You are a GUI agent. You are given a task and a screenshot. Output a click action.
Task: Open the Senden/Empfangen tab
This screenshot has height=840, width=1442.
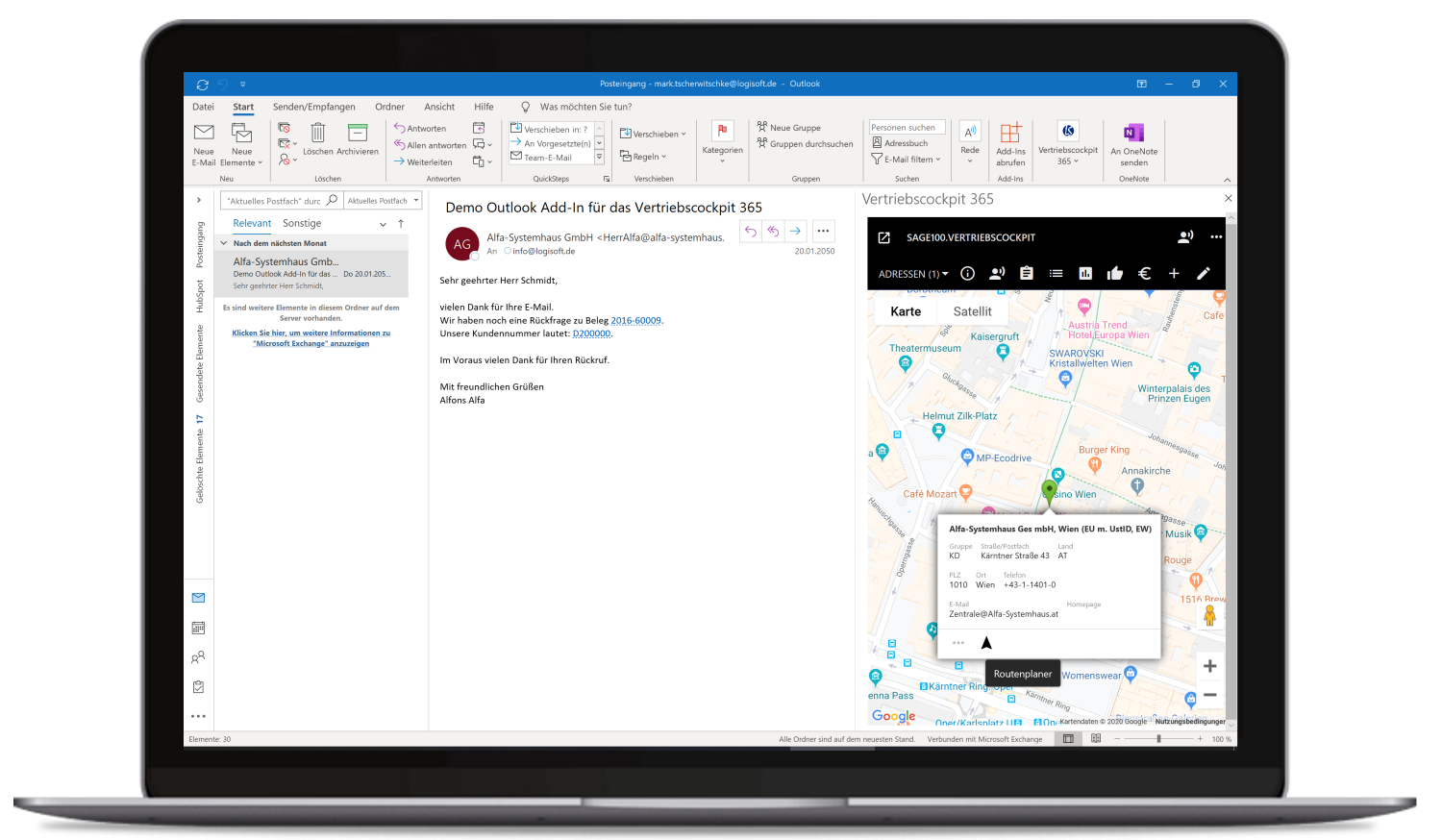tap(314, 107)
